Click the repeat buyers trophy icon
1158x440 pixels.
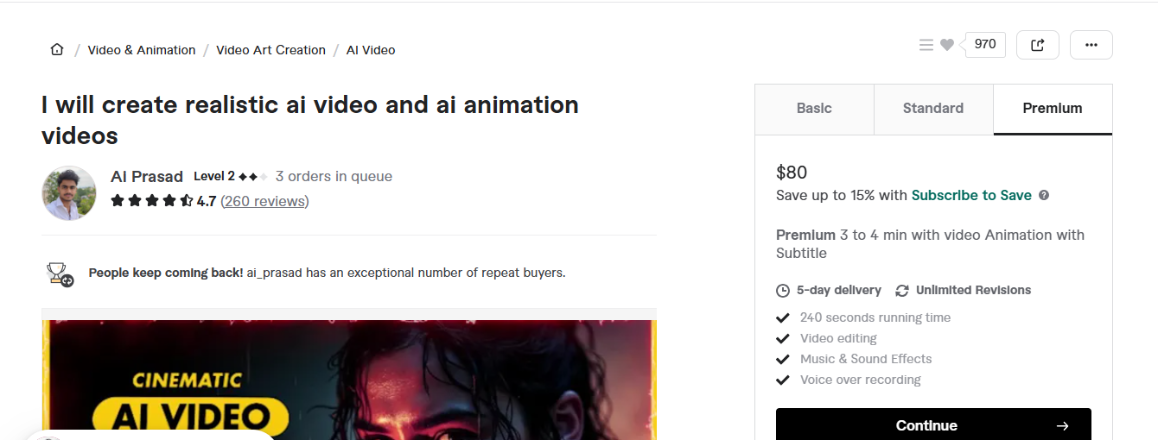click(60, 273)
